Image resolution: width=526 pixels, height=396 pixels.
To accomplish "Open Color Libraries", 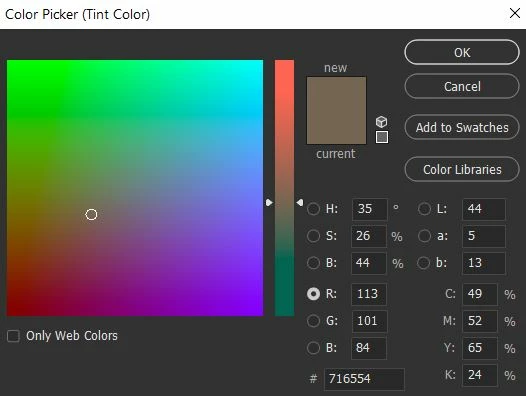I will click(462, 169).
